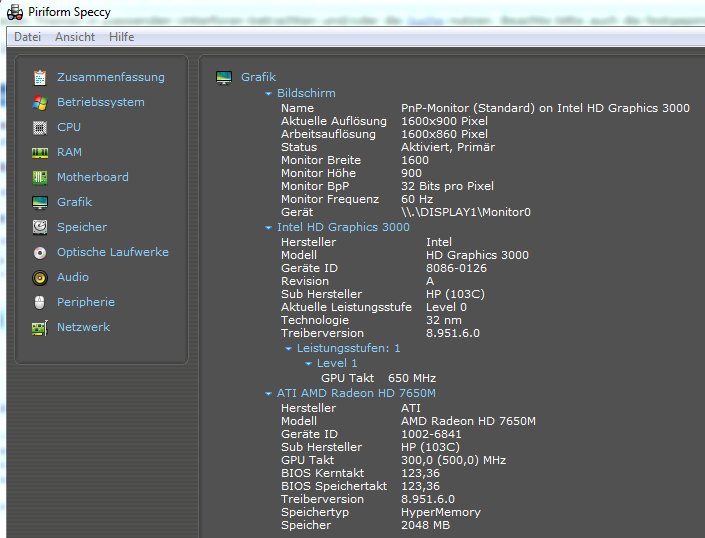Image resolution: width=705 pixels, height=538 pixels.
Task: Click the 8086-0126 device ID value
Action: (x=456, y=268)
